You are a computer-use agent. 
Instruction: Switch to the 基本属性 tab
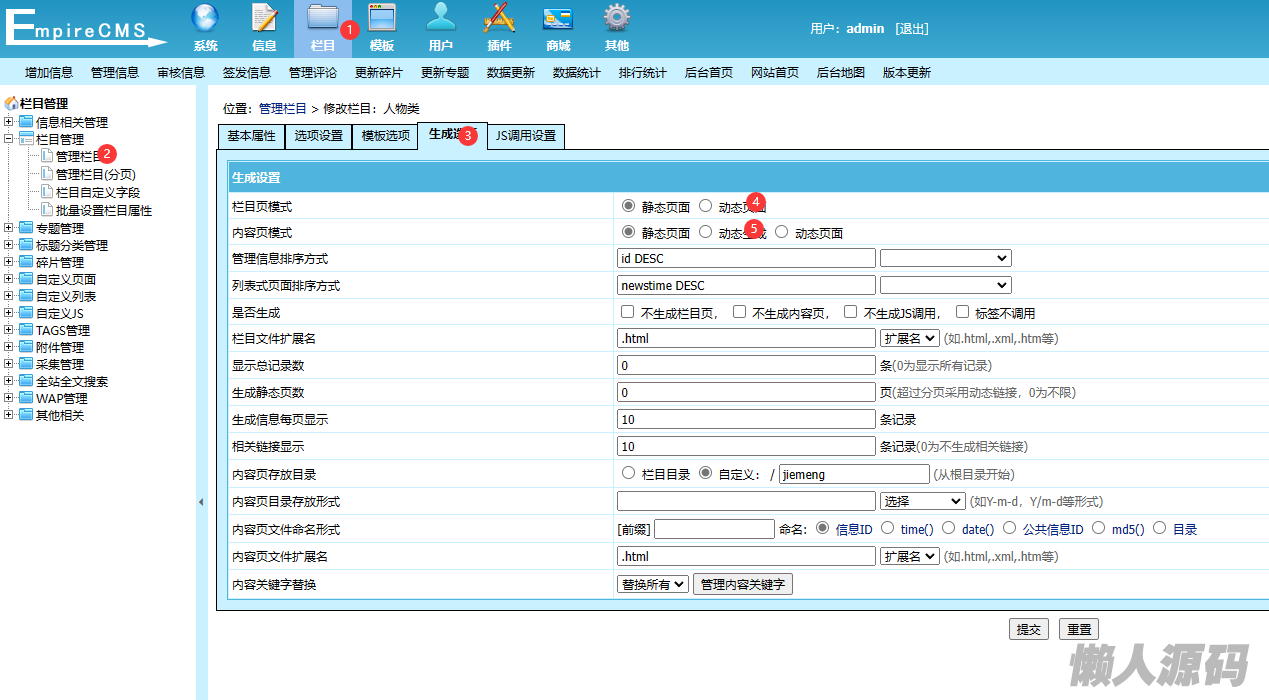click(251, 136)
